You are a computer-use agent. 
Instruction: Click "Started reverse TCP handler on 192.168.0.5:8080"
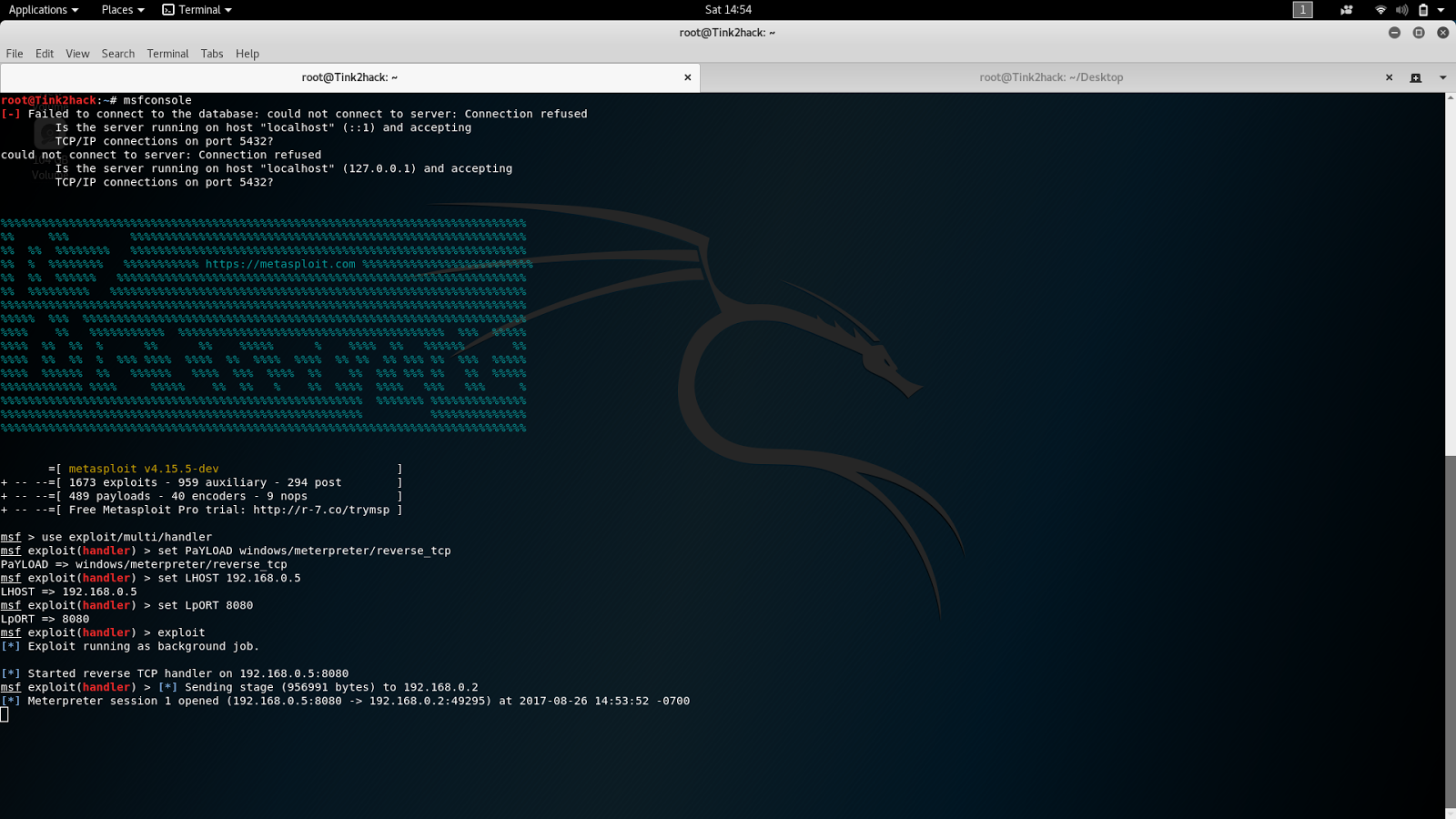pos(188,673)
